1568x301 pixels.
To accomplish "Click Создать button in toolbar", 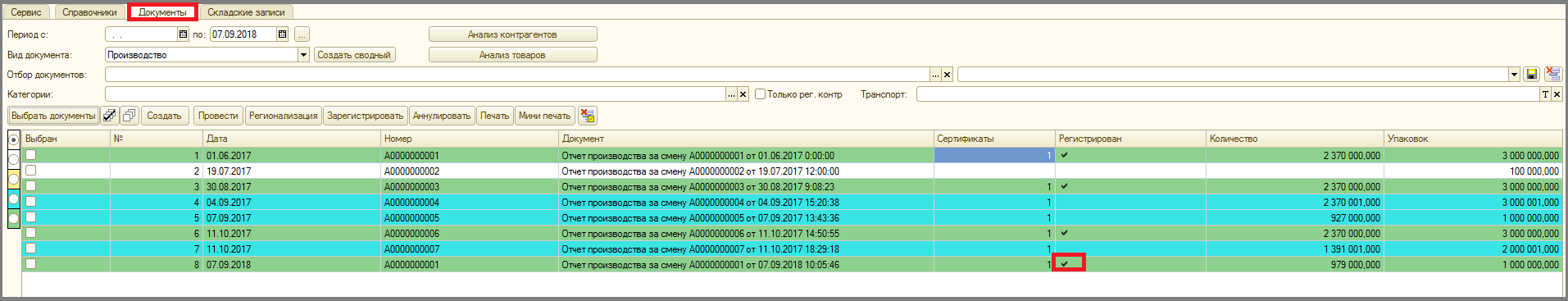I will tap(164, 116).
